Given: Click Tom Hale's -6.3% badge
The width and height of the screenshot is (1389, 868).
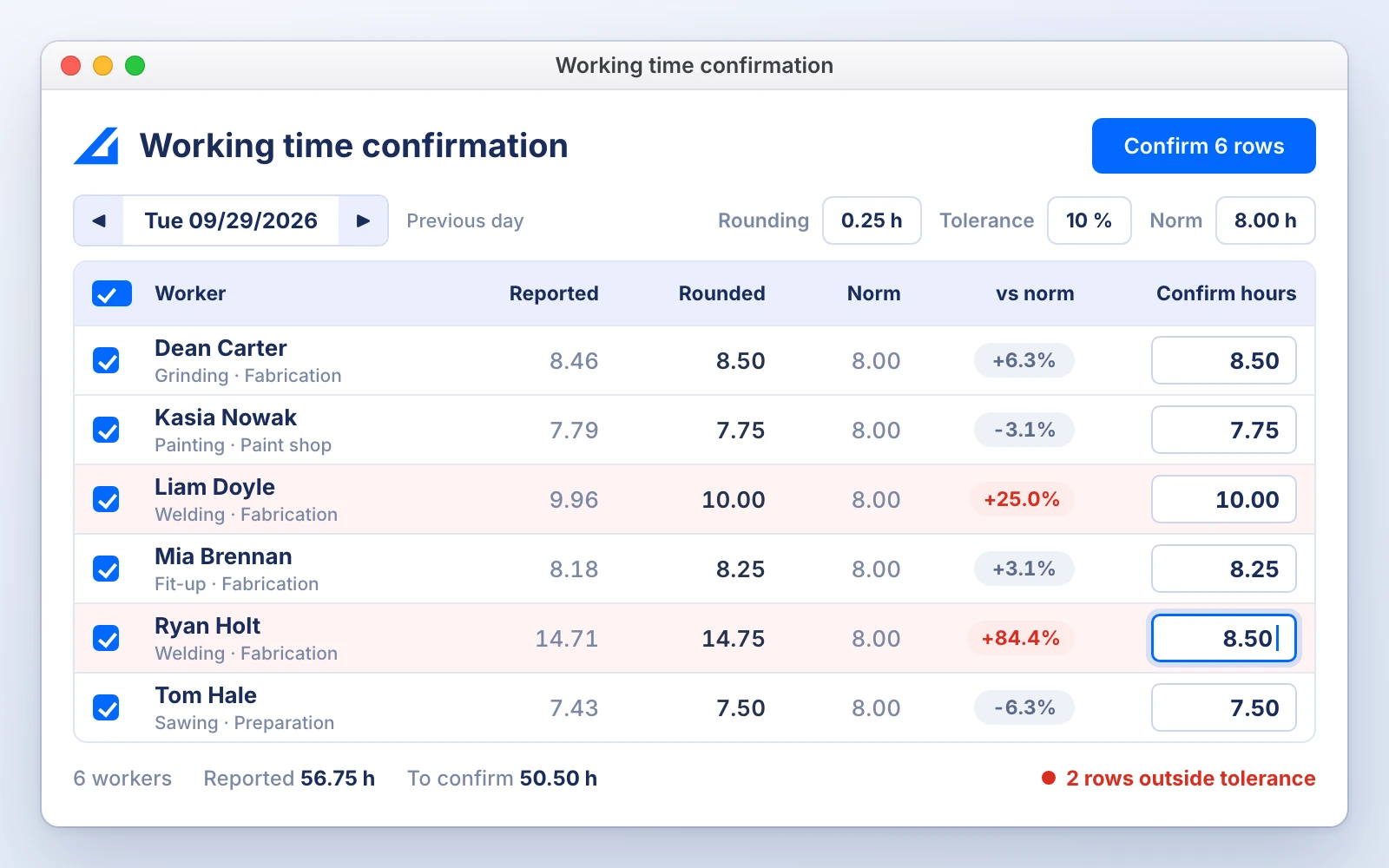Looking at the screenshot, I should 1024,707.
